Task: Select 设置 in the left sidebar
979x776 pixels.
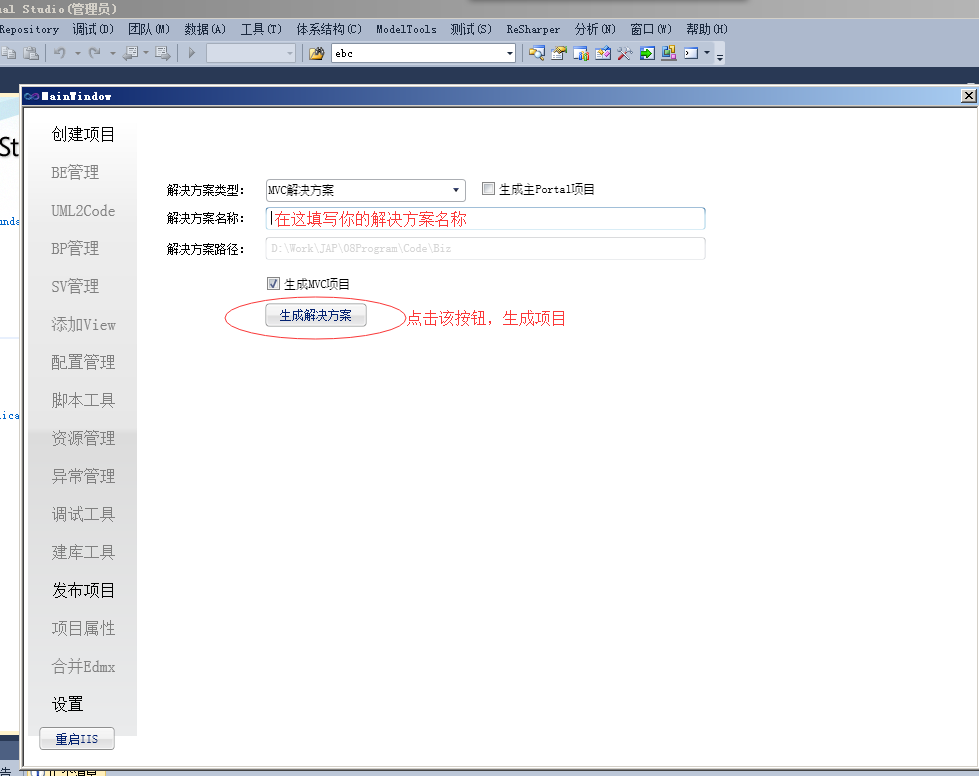Action: pyautogui.click(x=68, y=704)
